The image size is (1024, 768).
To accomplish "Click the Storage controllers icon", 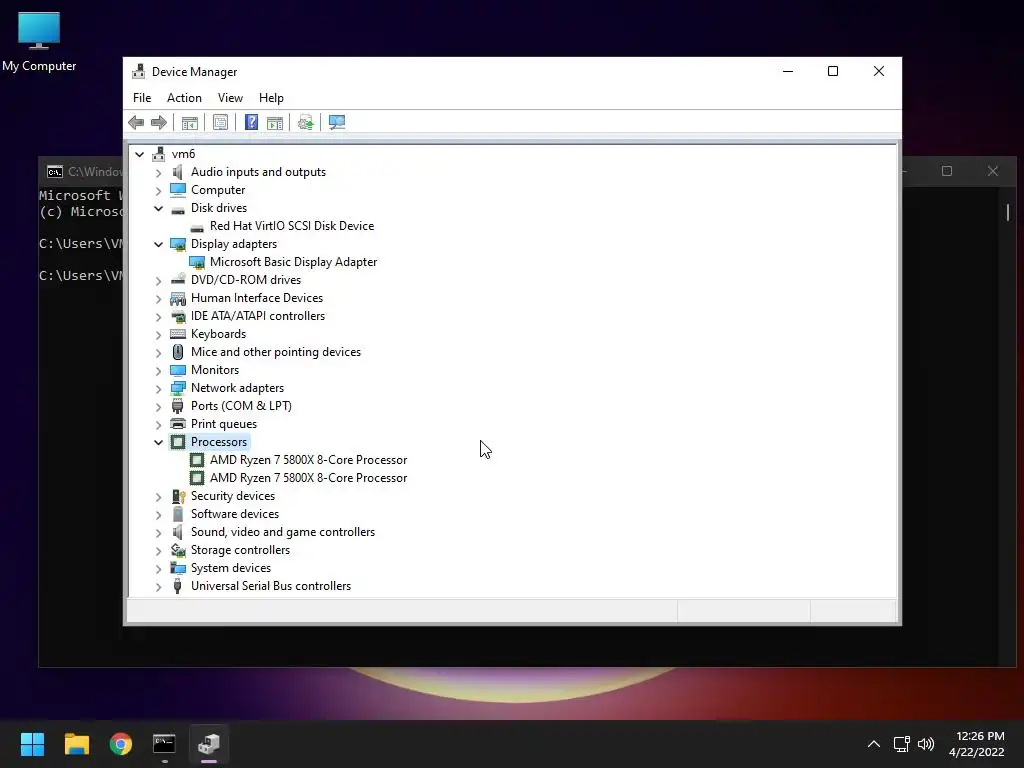I will (178, 550).
